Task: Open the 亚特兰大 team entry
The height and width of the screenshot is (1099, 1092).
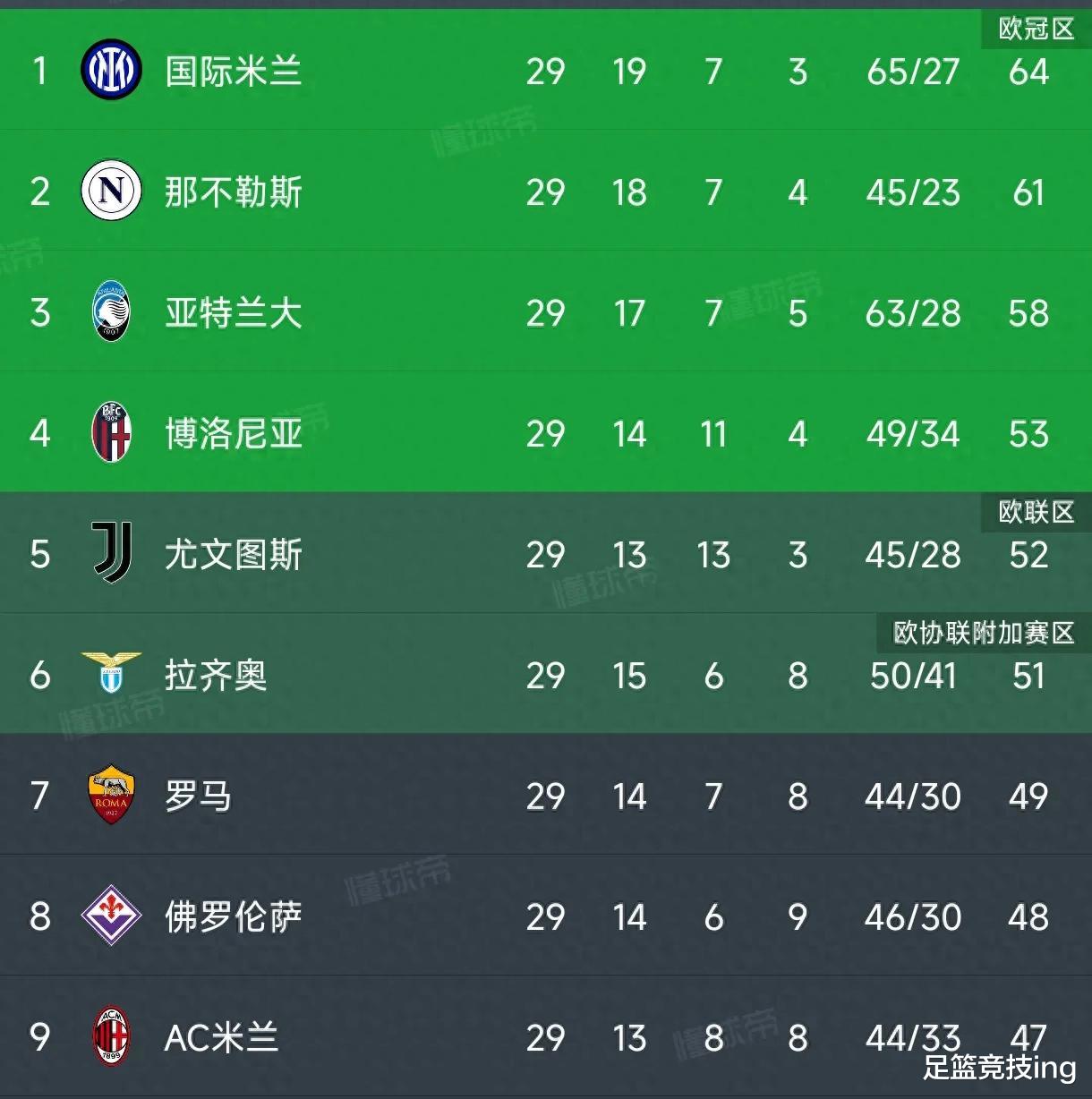Action: pyautogui.click(x=234, y=312)
